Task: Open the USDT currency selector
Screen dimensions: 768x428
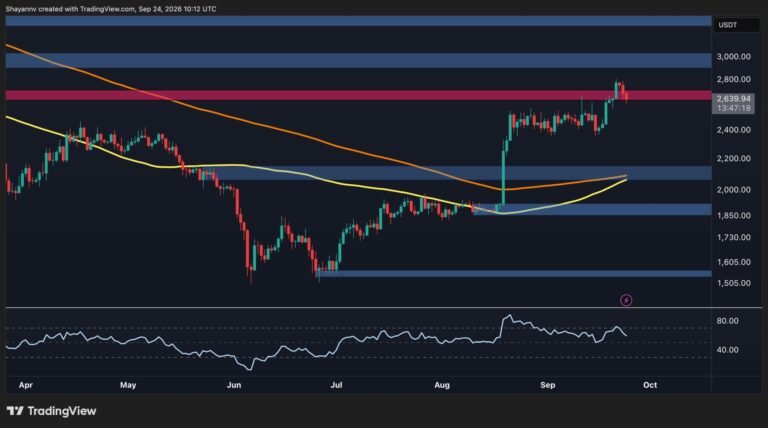Action: pyautogui.click(x=736, y=25)
